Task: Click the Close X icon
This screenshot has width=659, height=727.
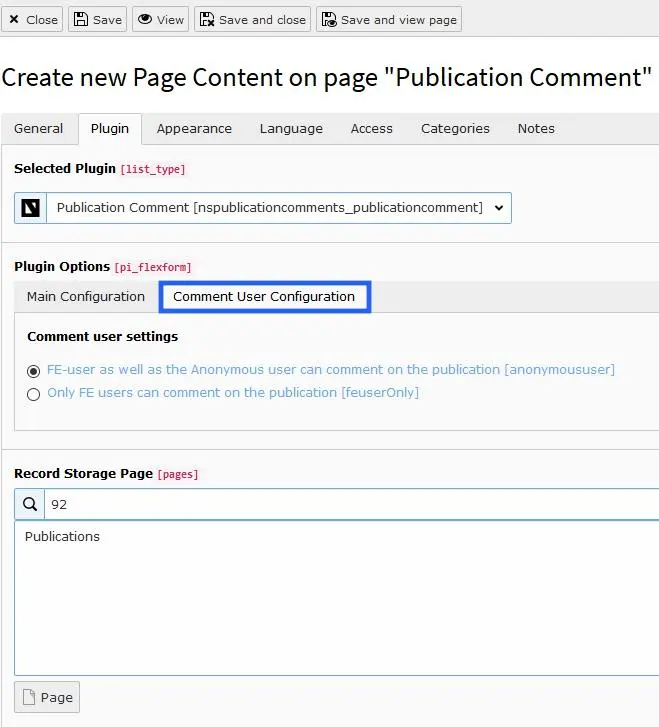Action: 14,19
